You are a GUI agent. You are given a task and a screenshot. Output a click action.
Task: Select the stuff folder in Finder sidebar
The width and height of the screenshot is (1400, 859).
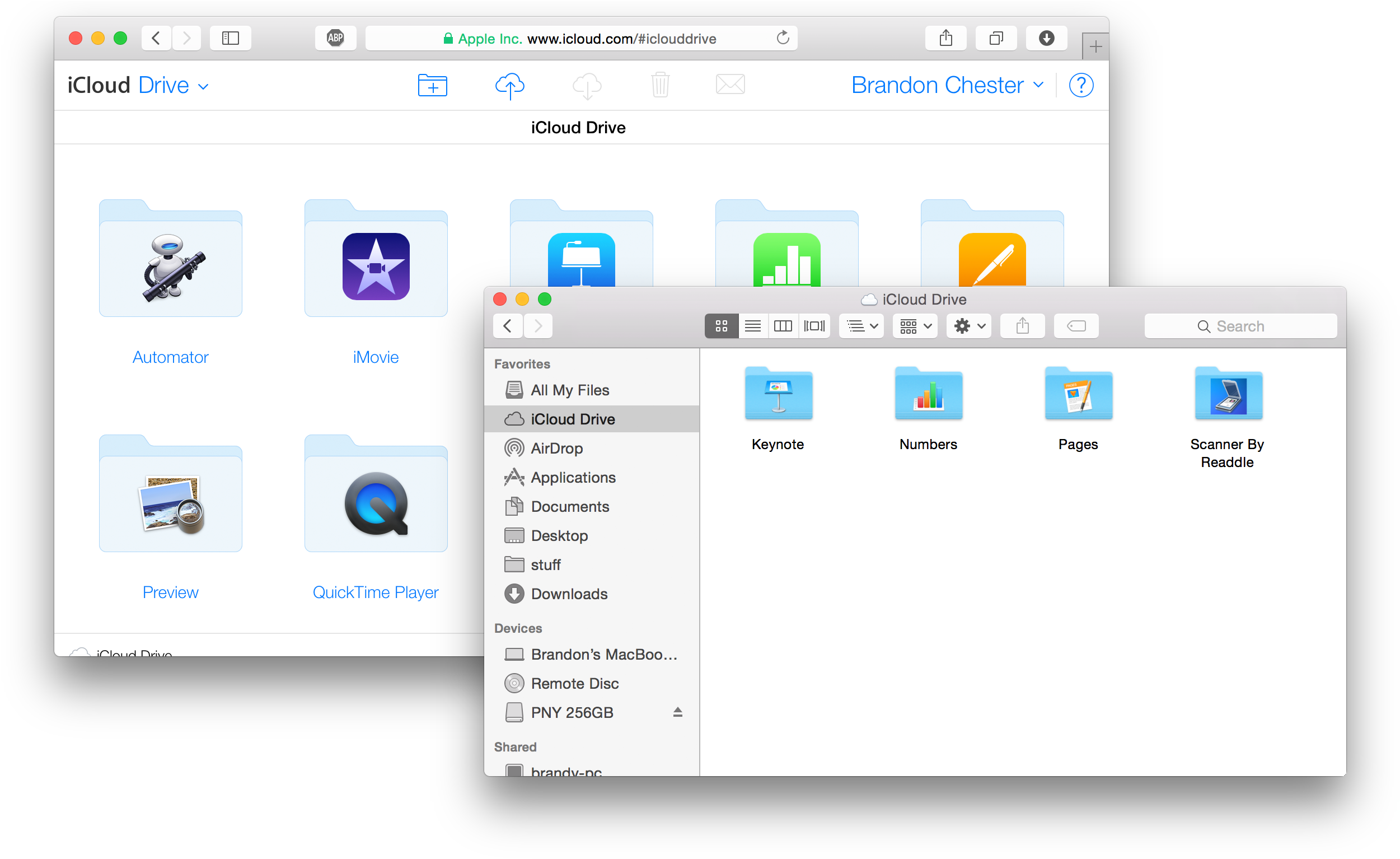(592, 564)
